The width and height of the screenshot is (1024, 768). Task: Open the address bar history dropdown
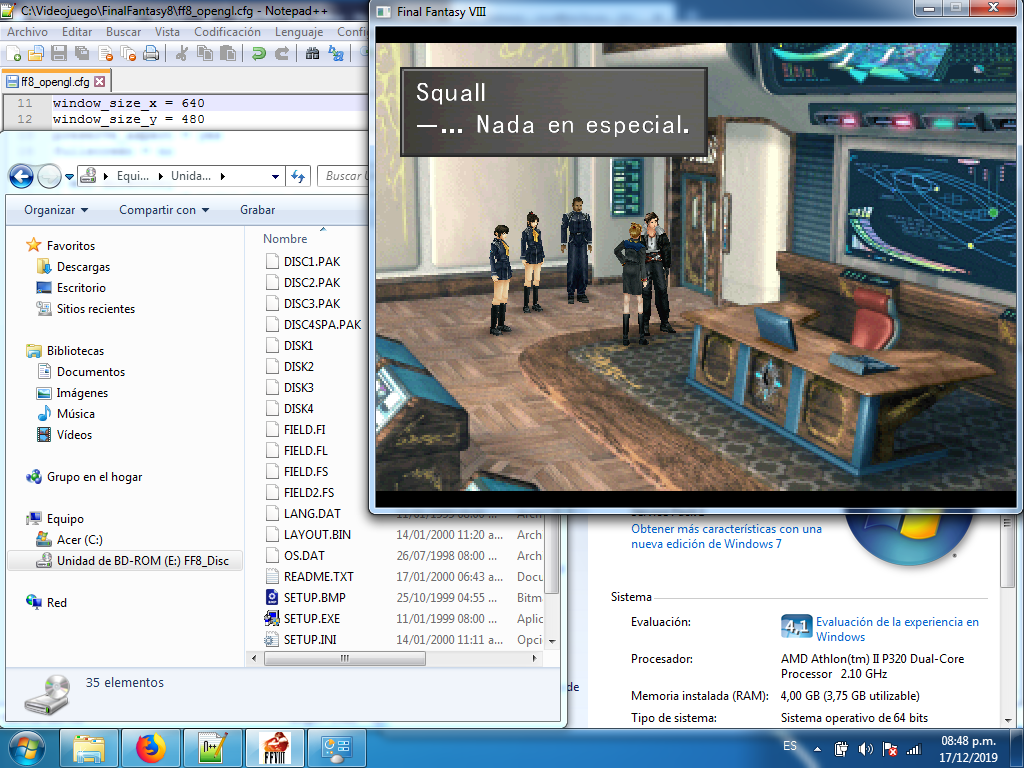click(276, 176)
